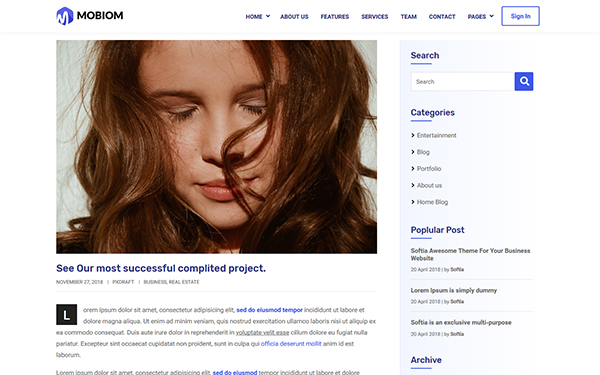This screenshot has width=600, height=375.
Task: Click the chevron beside About us category
Action: tap(413, 185)
